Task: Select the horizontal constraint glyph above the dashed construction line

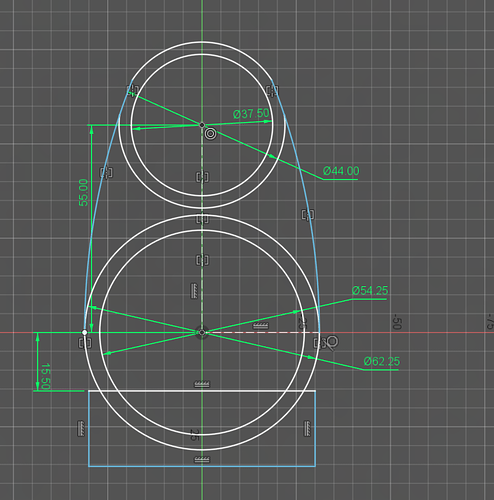Action: [x=260, y=325]
